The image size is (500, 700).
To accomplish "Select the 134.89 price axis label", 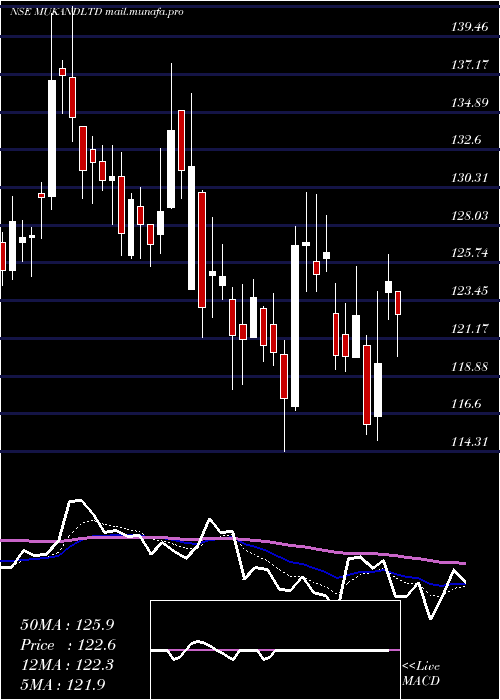I will (x=470, y=103).
